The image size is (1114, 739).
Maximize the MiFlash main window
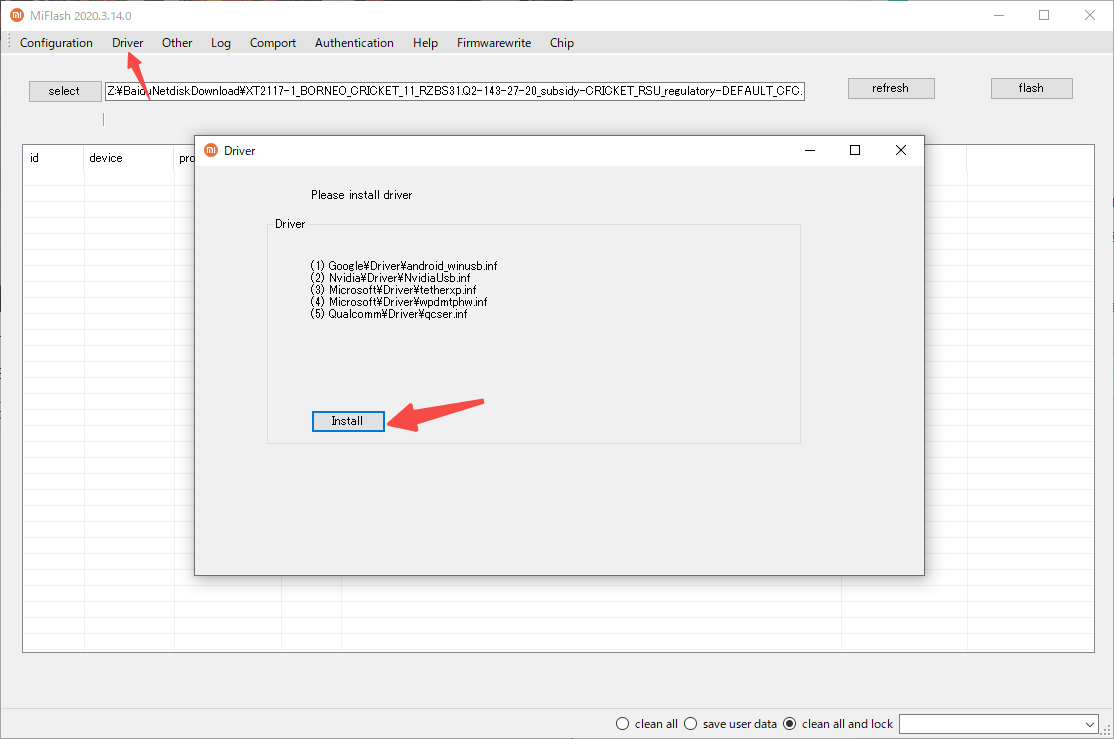point(1044,15)
